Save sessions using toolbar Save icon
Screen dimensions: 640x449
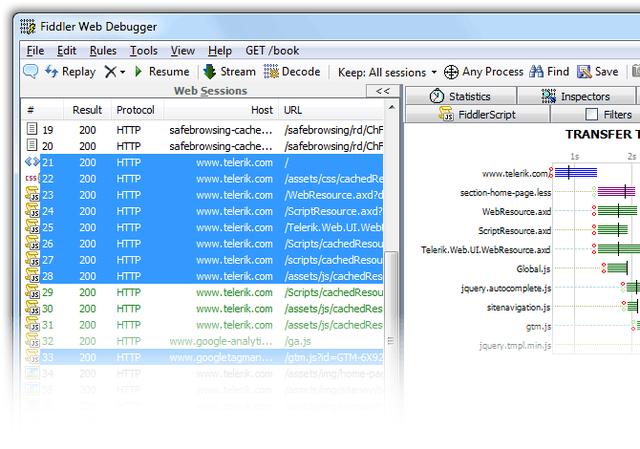point(584,71)
